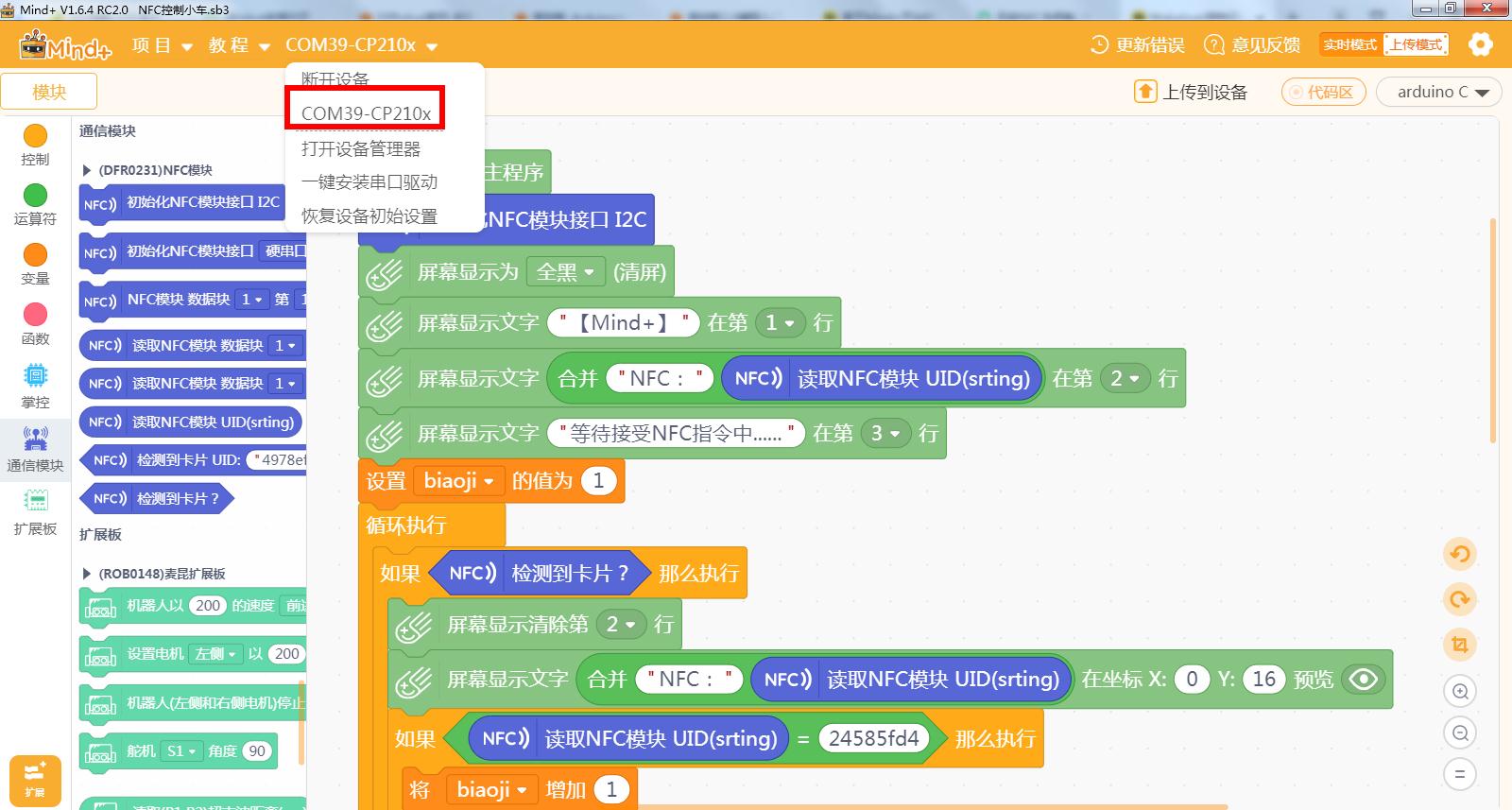Click the crop/screenshot workspace icon
Screen dimensions: 1512x810
tap(1460, 645)
